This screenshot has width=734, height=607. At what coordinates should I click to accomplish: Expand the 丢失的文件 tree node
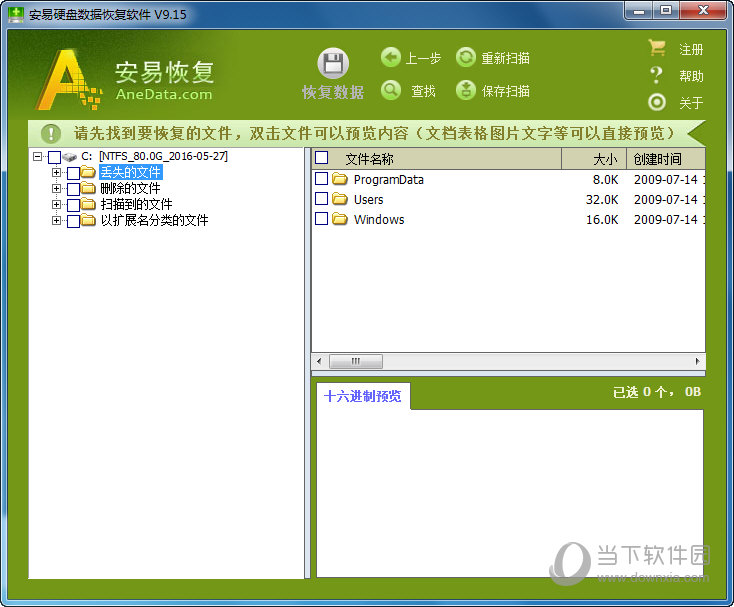[x=57, y=173]
